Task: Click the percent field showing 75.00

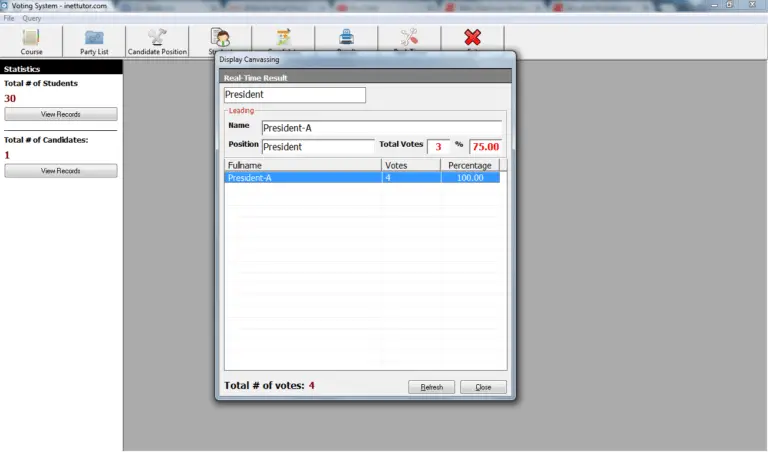Action: pos(485,146)
